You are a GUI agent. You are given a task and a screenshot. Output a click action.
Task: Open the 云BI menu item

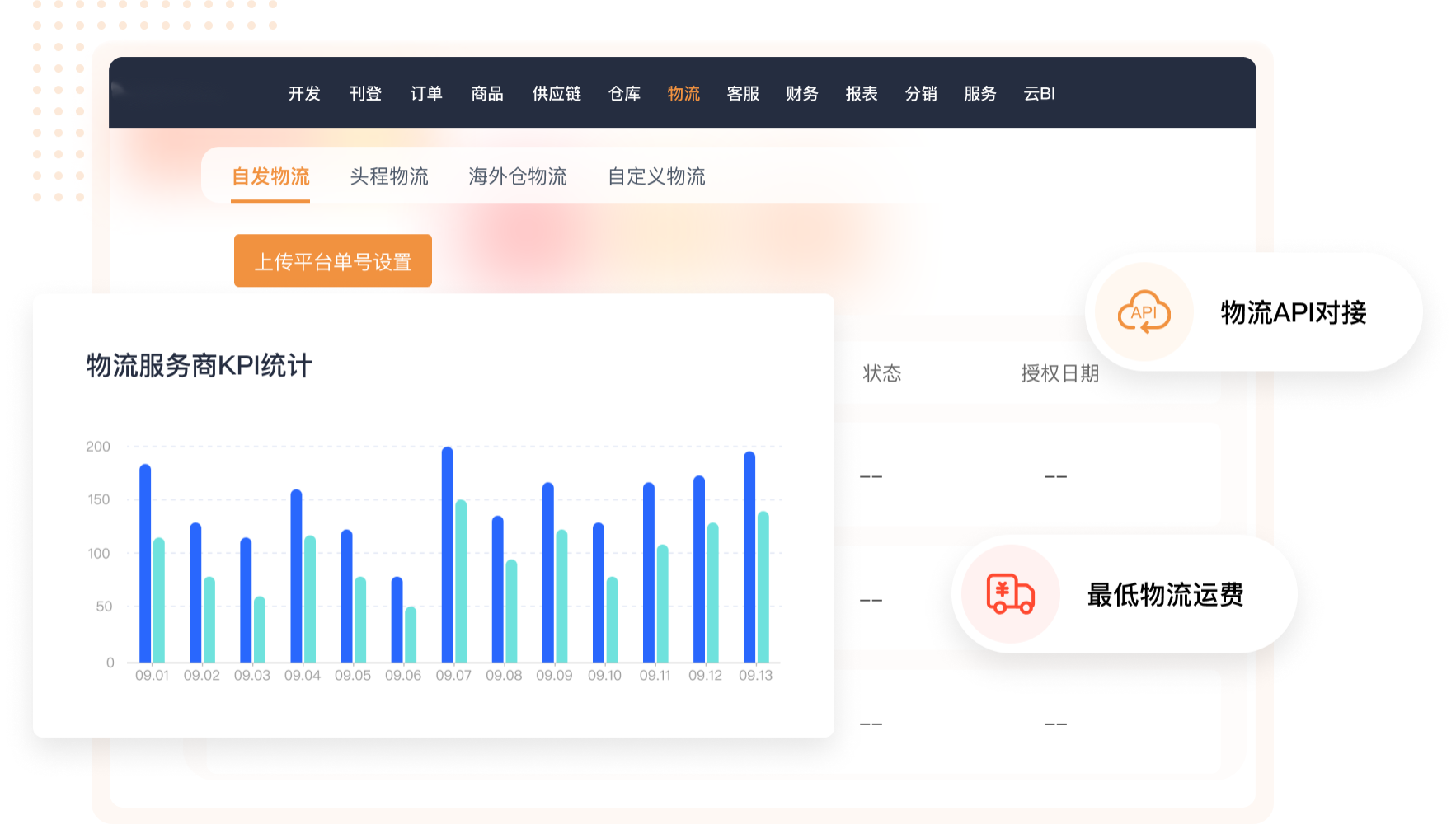coord(1039,94)
